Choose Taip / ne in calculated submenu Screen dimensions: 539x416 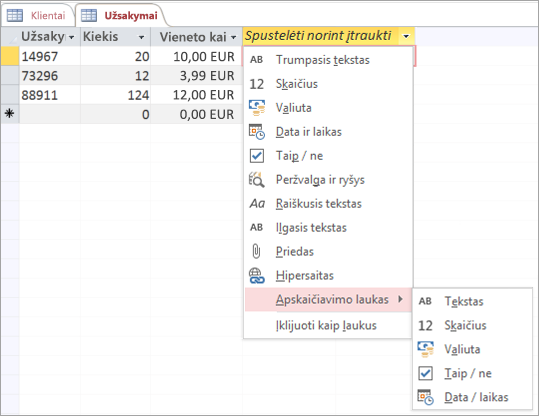(x=472, y=373)
